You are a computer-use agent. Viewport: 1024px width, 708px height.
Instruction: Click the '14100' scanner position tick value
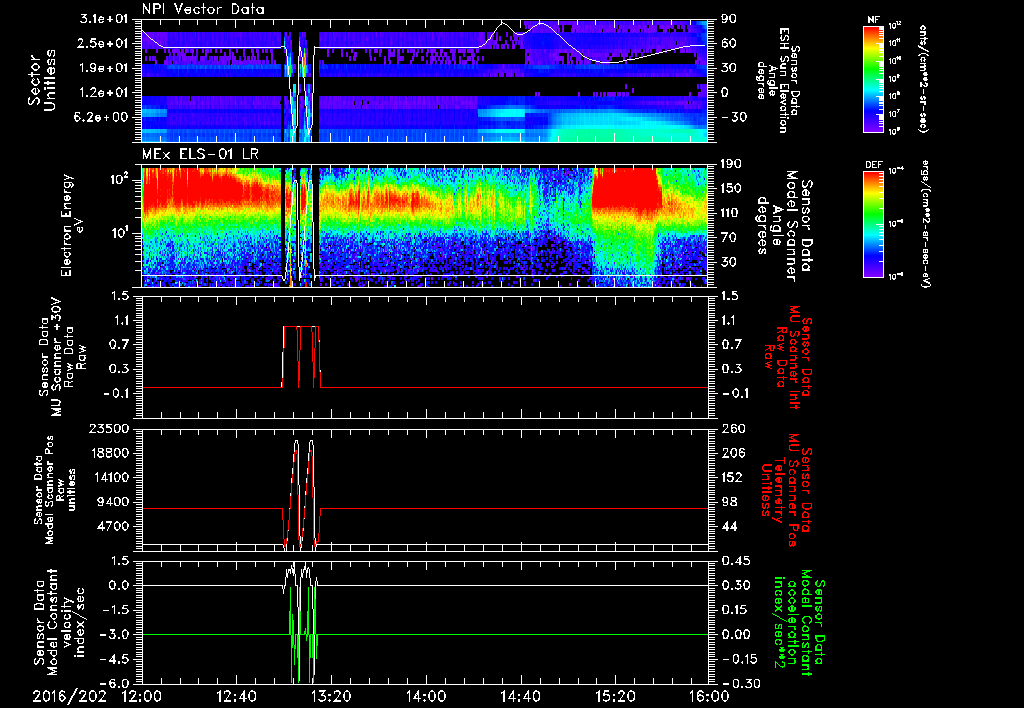pos(110,477)
